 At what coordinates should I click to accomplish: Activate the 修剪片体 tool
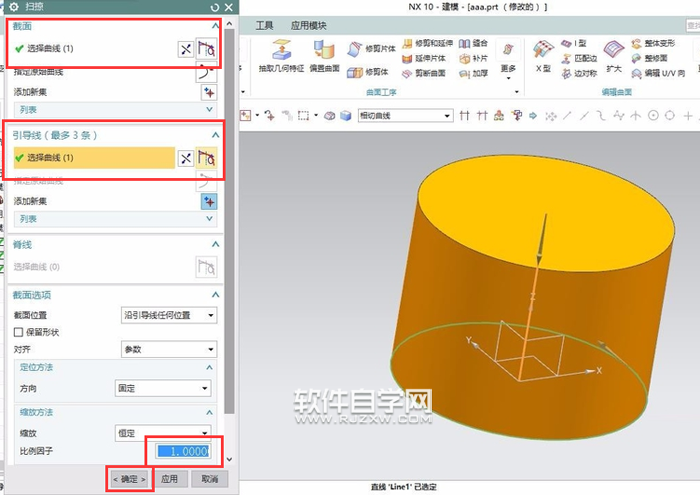371,49
